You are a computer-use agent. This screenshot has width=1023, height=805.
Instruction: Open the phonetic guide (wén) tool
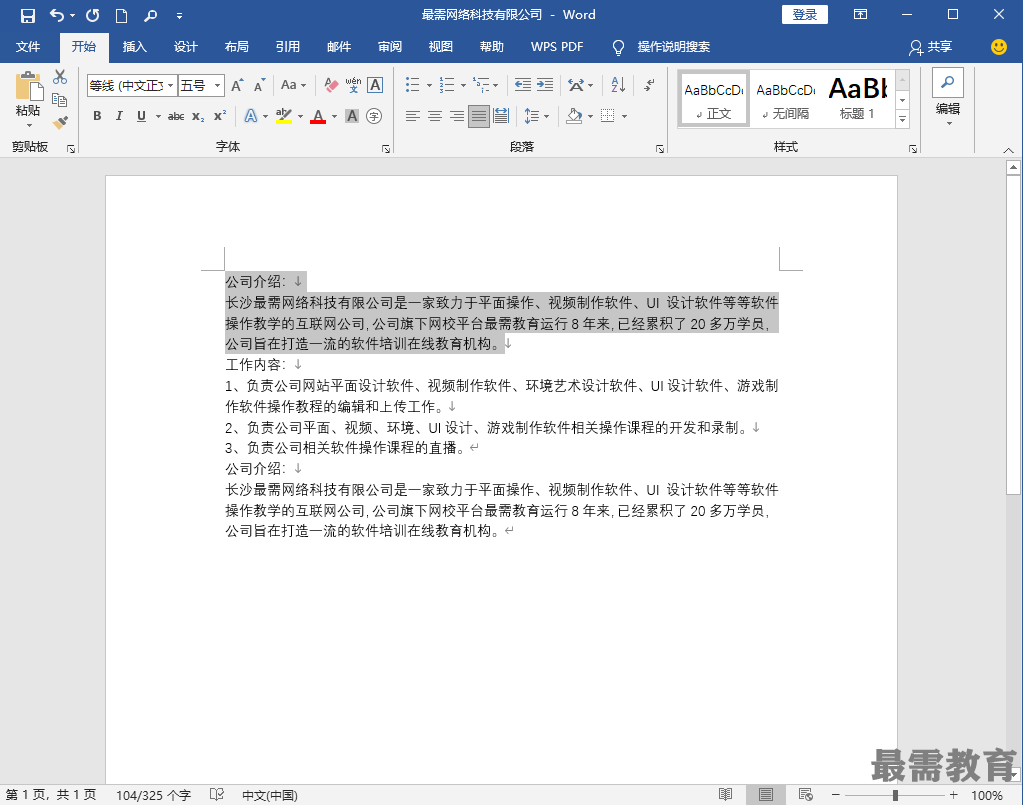click(x=353, y=85)
